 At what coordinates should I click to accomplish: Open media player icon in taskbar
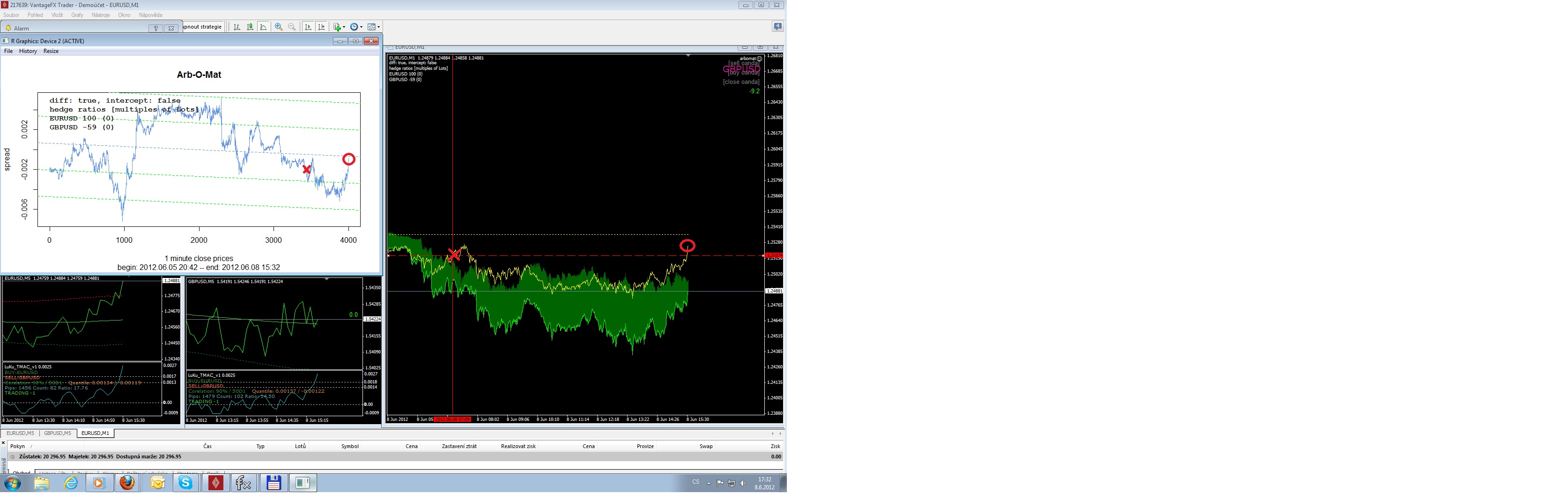99,484
